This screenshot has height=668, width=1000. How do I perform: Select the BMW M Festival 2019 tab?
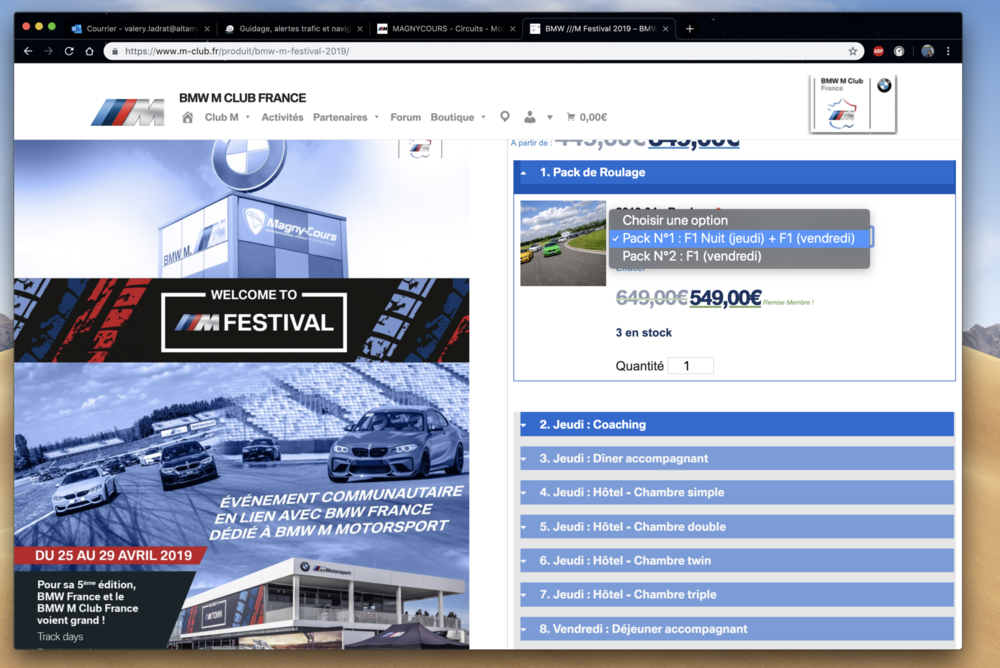click(x=598, y=29)
